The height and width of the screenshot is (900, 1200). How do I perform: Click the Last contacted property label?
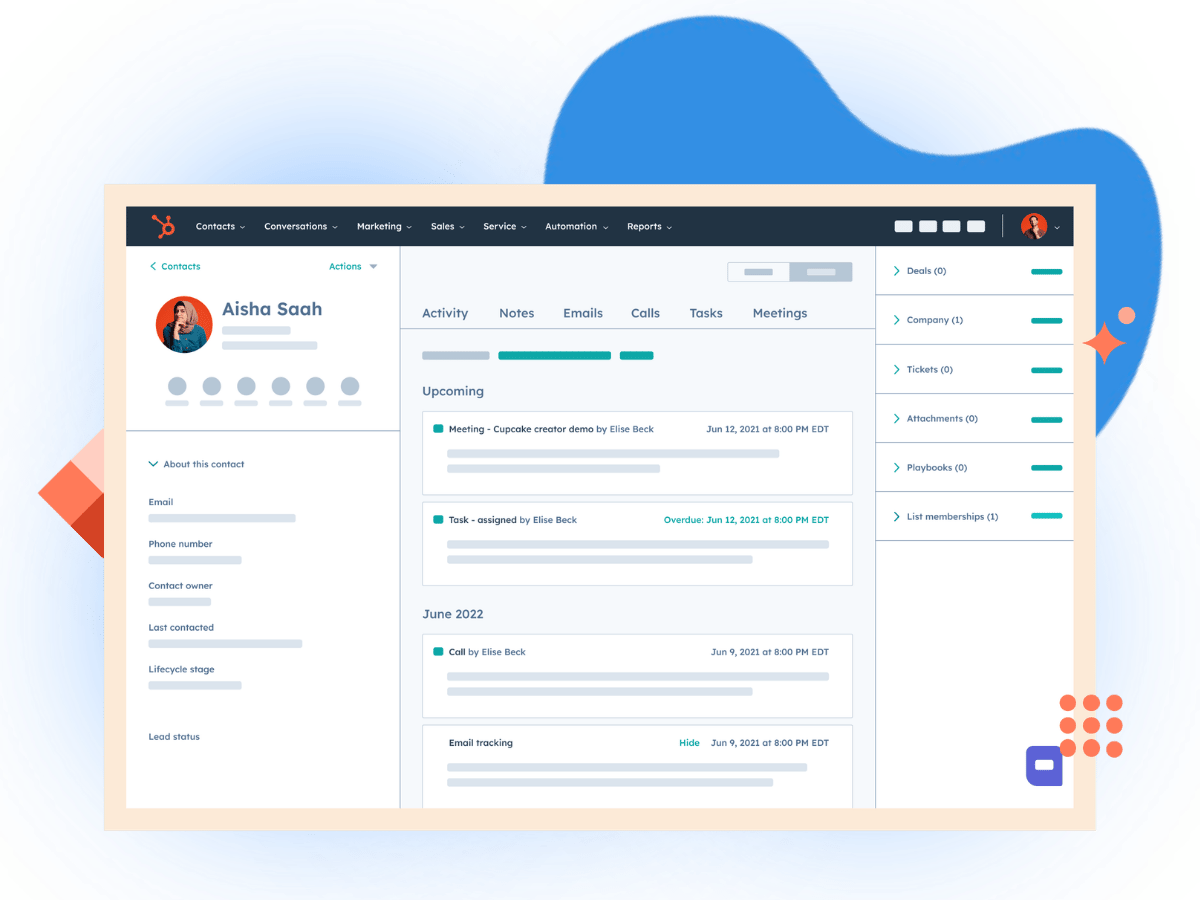point(181,628)
